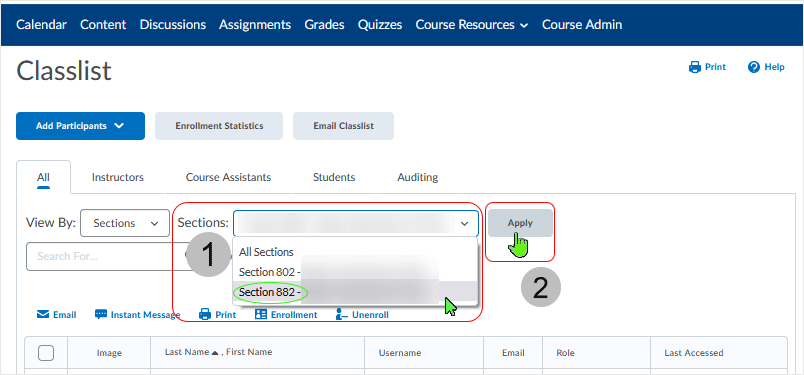The width and height of the screenshot is (804, 375).
Task: Click the Classlist page heading
Action: (x=64, y=70)
